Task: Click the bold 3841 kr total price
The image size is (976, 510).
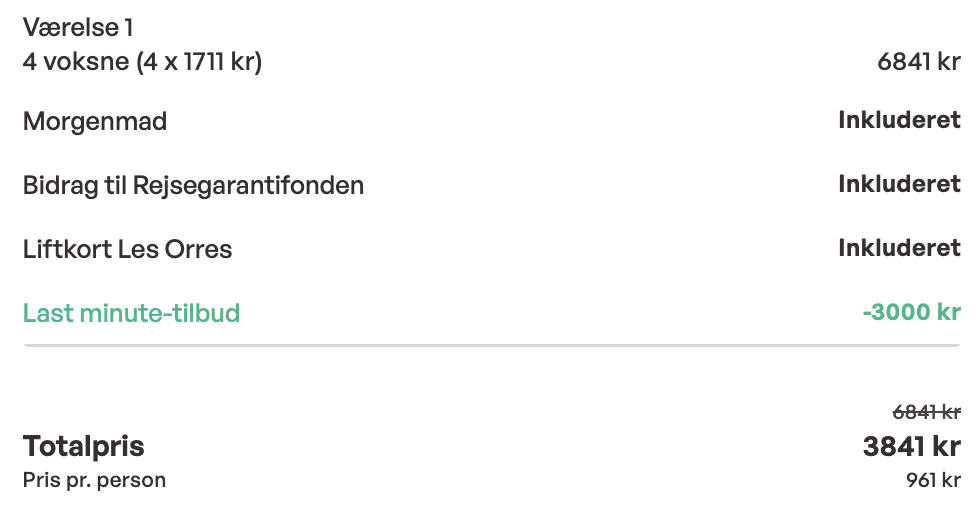Action: tap(911, 446)
